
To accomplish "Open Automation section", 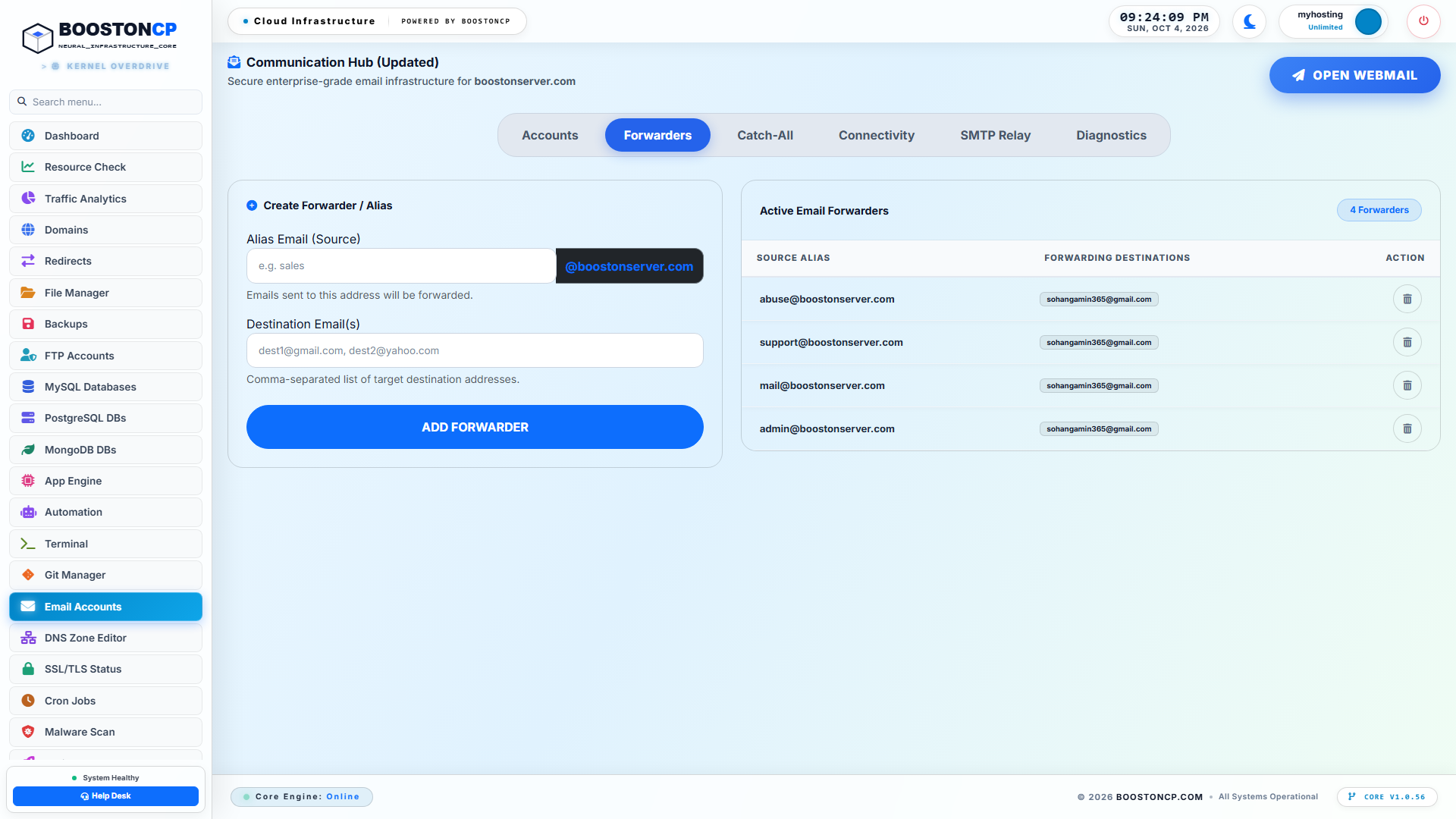I will click(x=105, y=512).
